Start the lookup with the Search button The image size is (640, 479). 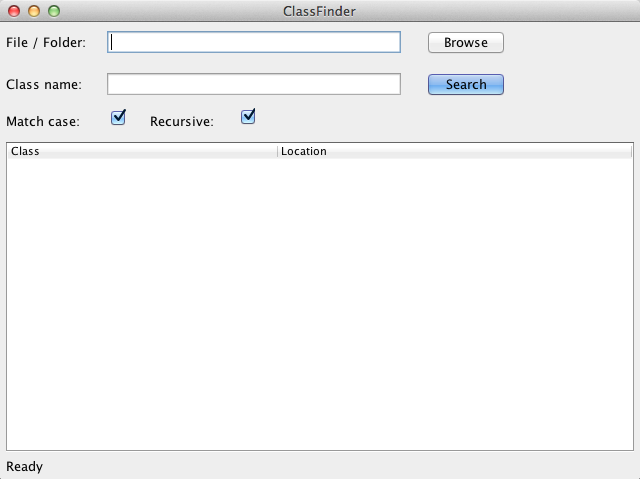466,84
